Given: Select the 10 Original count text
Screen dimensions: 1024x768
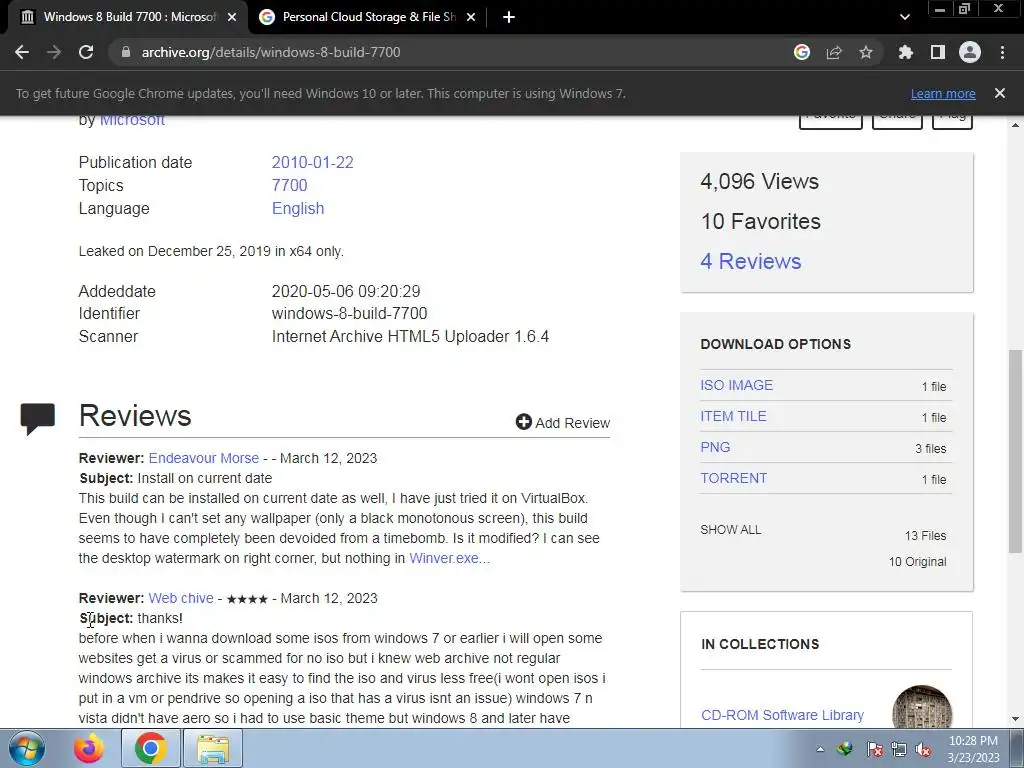Looking at the screenshot, I should (918, 562).
